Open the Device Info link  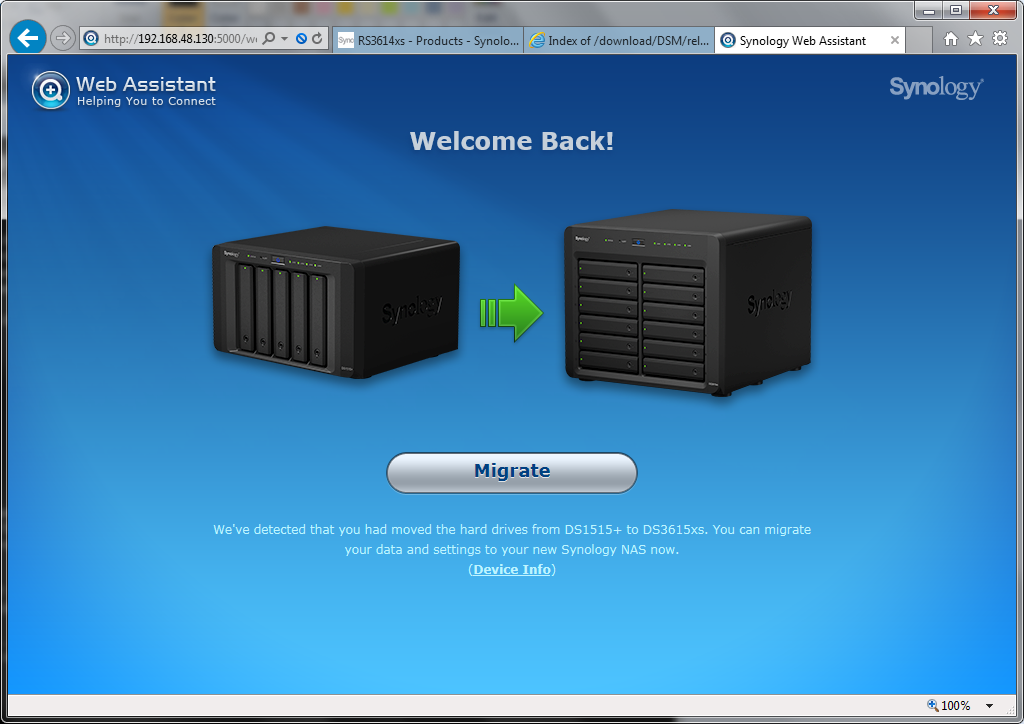[512, 569]
